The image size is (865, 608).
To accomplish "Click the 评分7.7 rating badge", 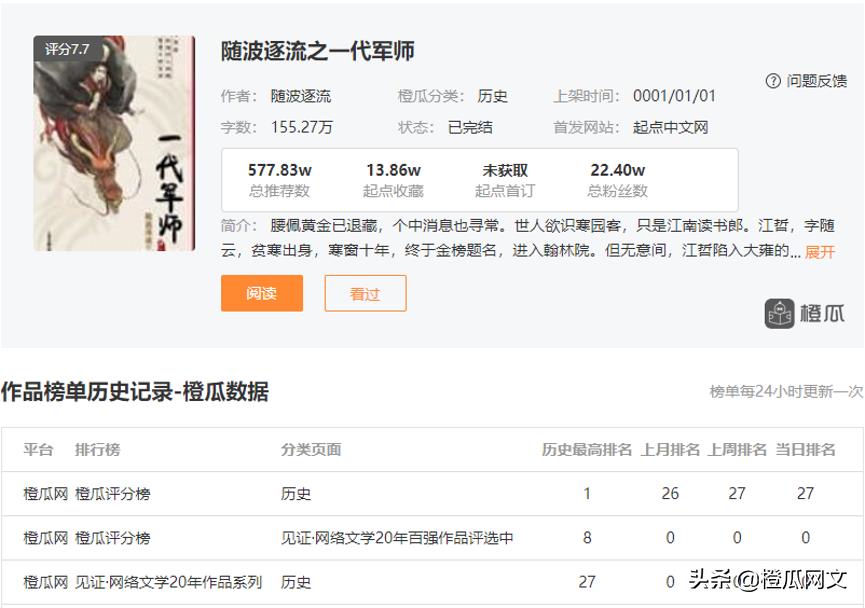I will point(67,49).
